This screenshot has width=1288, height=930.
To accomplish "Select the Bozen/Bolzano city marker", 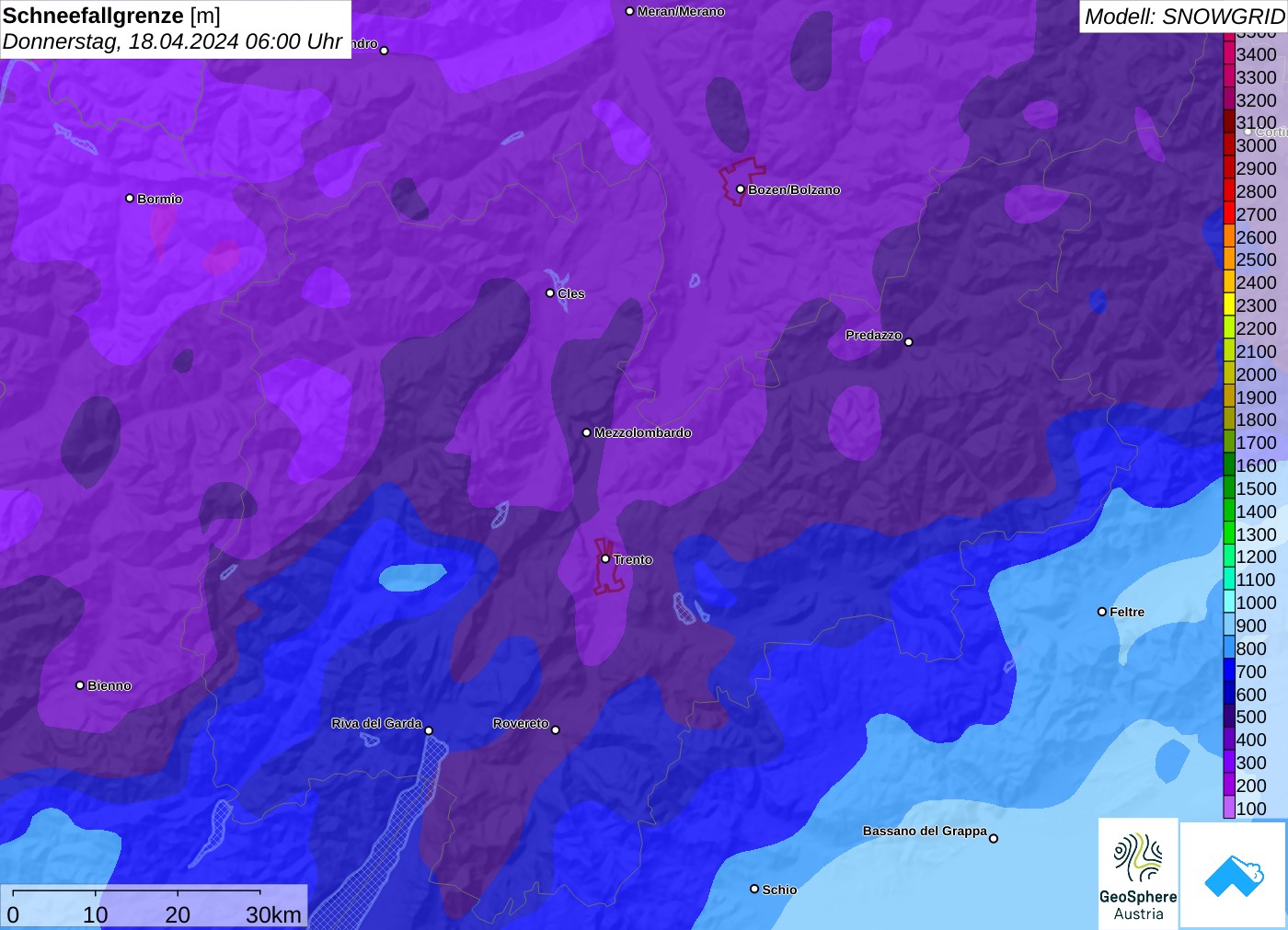I will pos(740,189).
